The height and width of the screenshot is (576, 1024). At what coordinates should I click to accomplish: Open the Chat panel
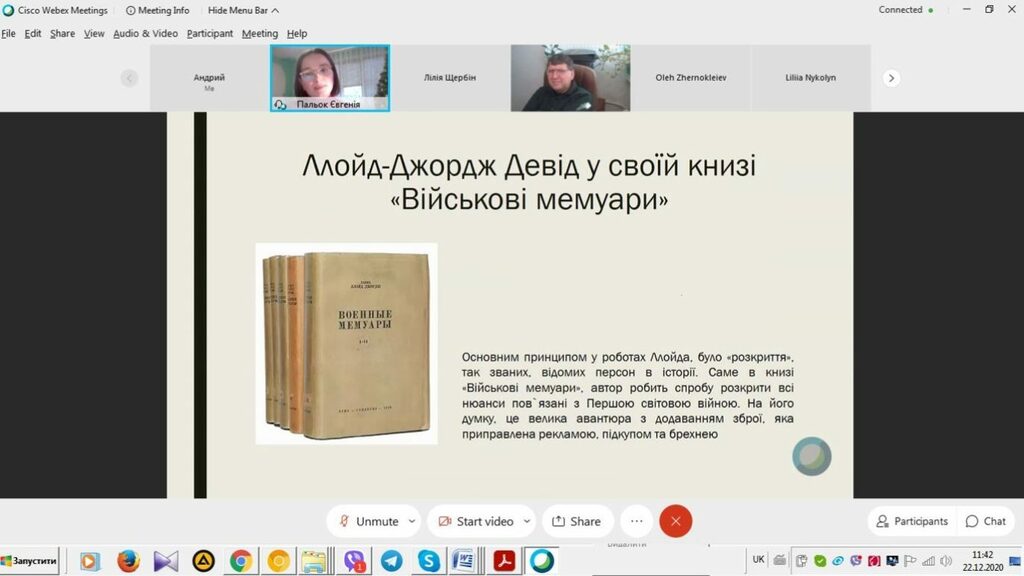point(985,521)
